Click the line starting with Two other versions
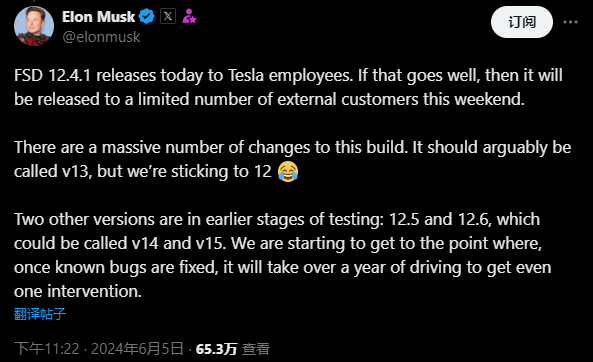This screenshot has height=362, width=593. 277,219
